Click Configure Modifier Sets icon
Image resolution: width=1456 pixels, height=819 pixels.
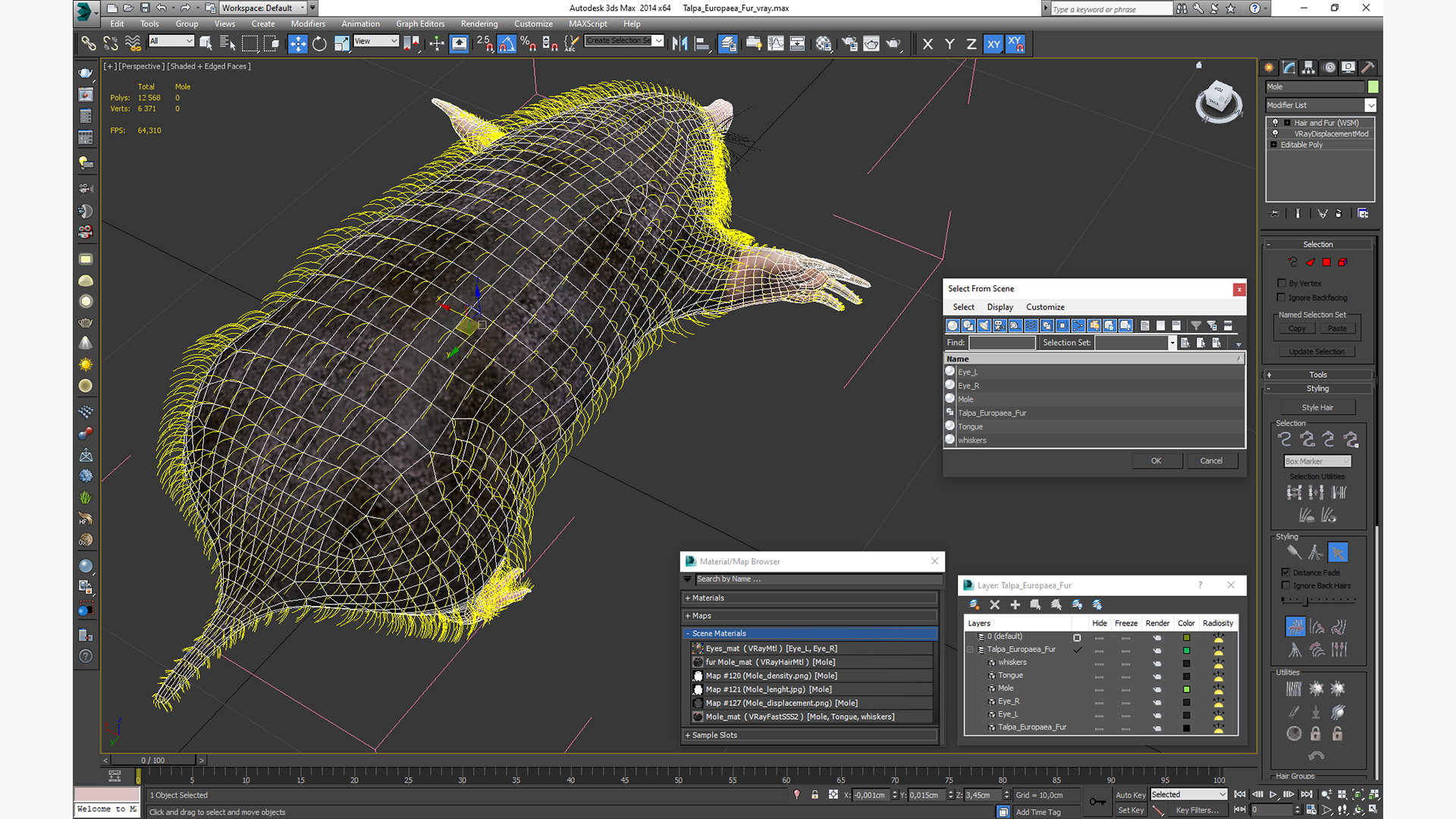point(1363,214)
